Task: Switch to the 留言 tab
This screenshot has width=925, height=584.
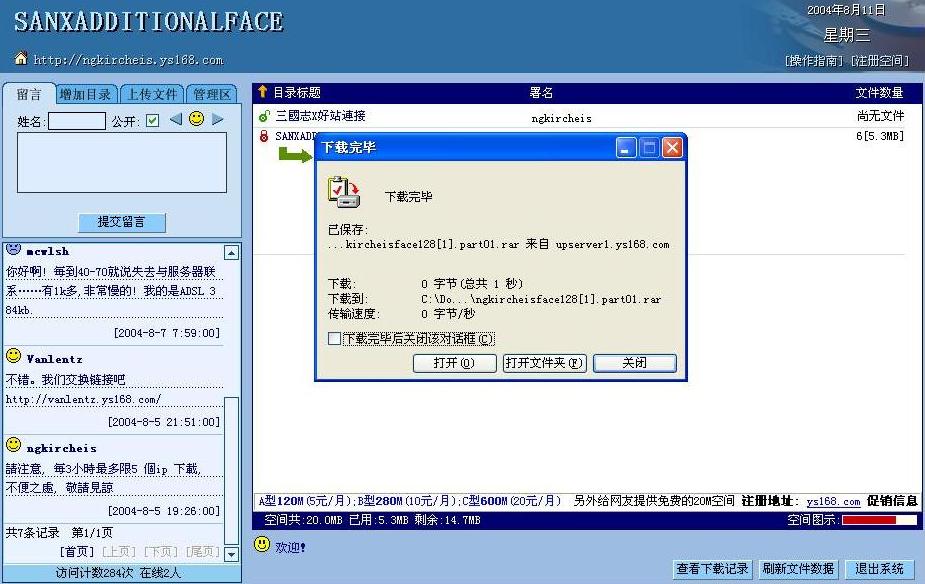Action: pyautogui.click(x=29, y=94)
